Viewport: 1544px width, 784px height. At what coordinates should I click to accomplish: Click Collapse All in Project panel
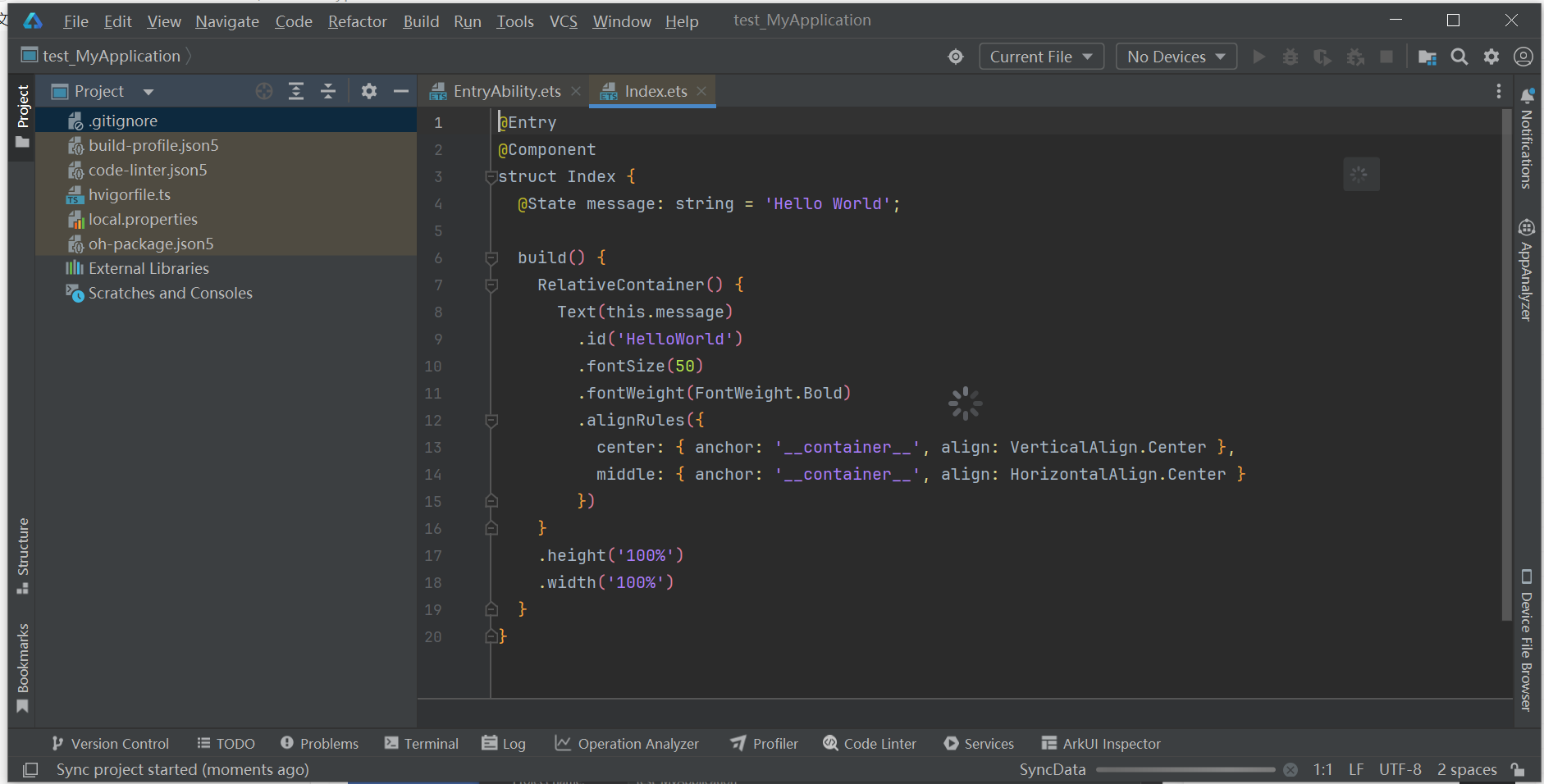328,91
